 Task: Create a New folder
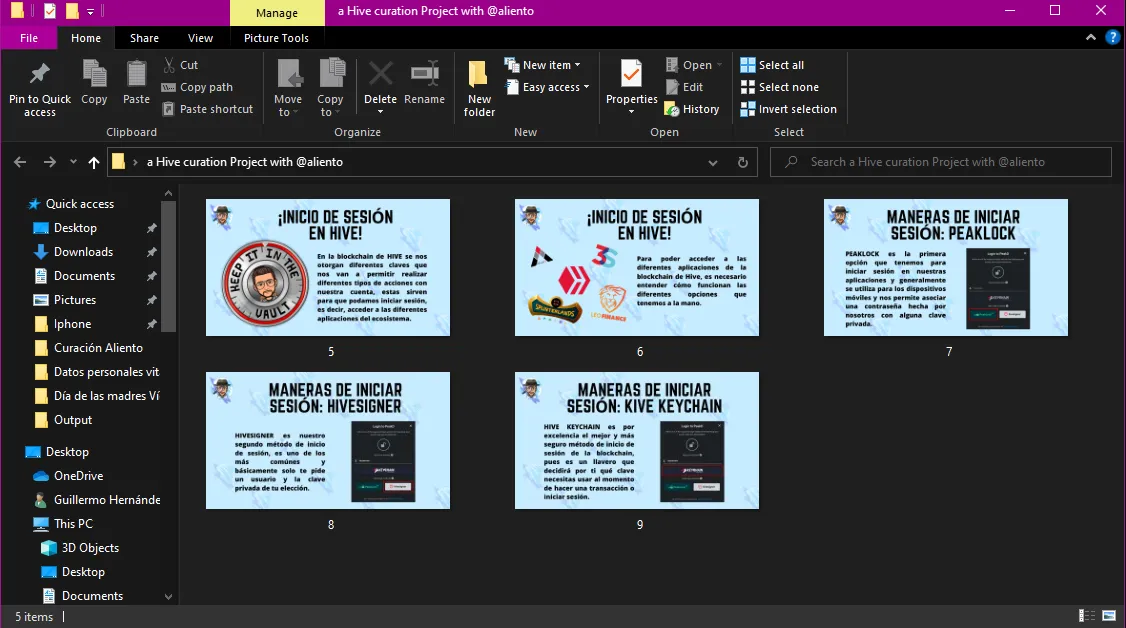(x=479, y=88)
